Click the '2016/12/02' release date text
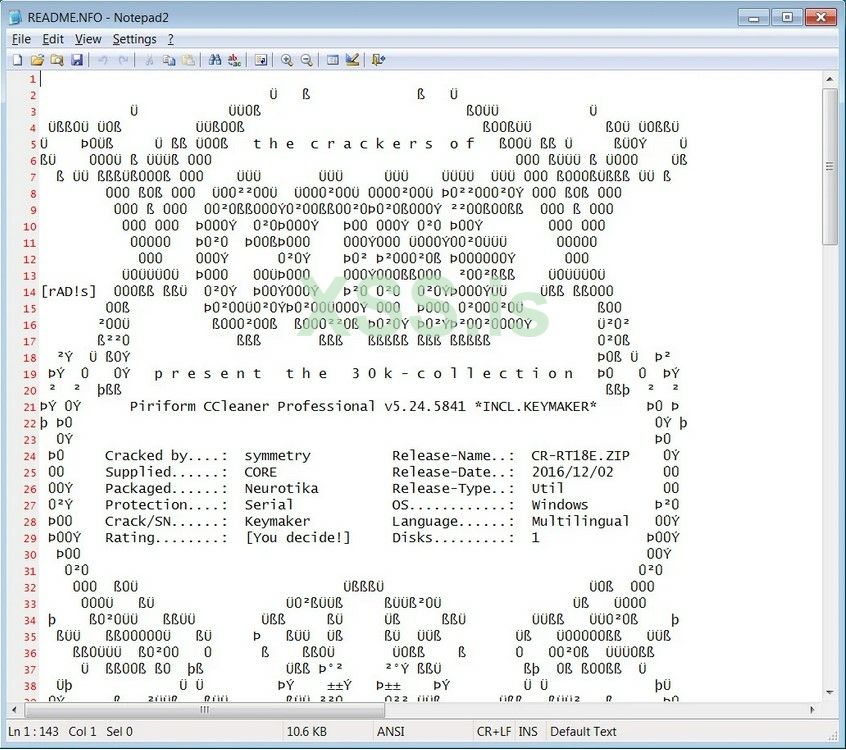This screenshot has width=846, height=750. coord(572,472)
